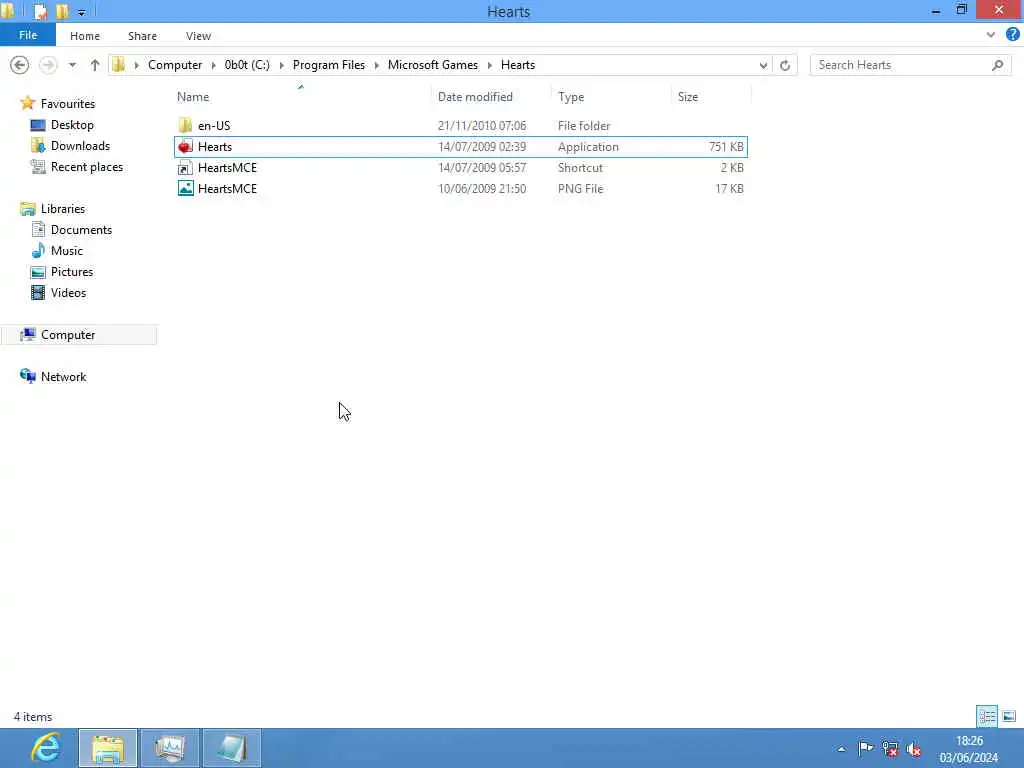Click Program Files breadcrumb

328,65
